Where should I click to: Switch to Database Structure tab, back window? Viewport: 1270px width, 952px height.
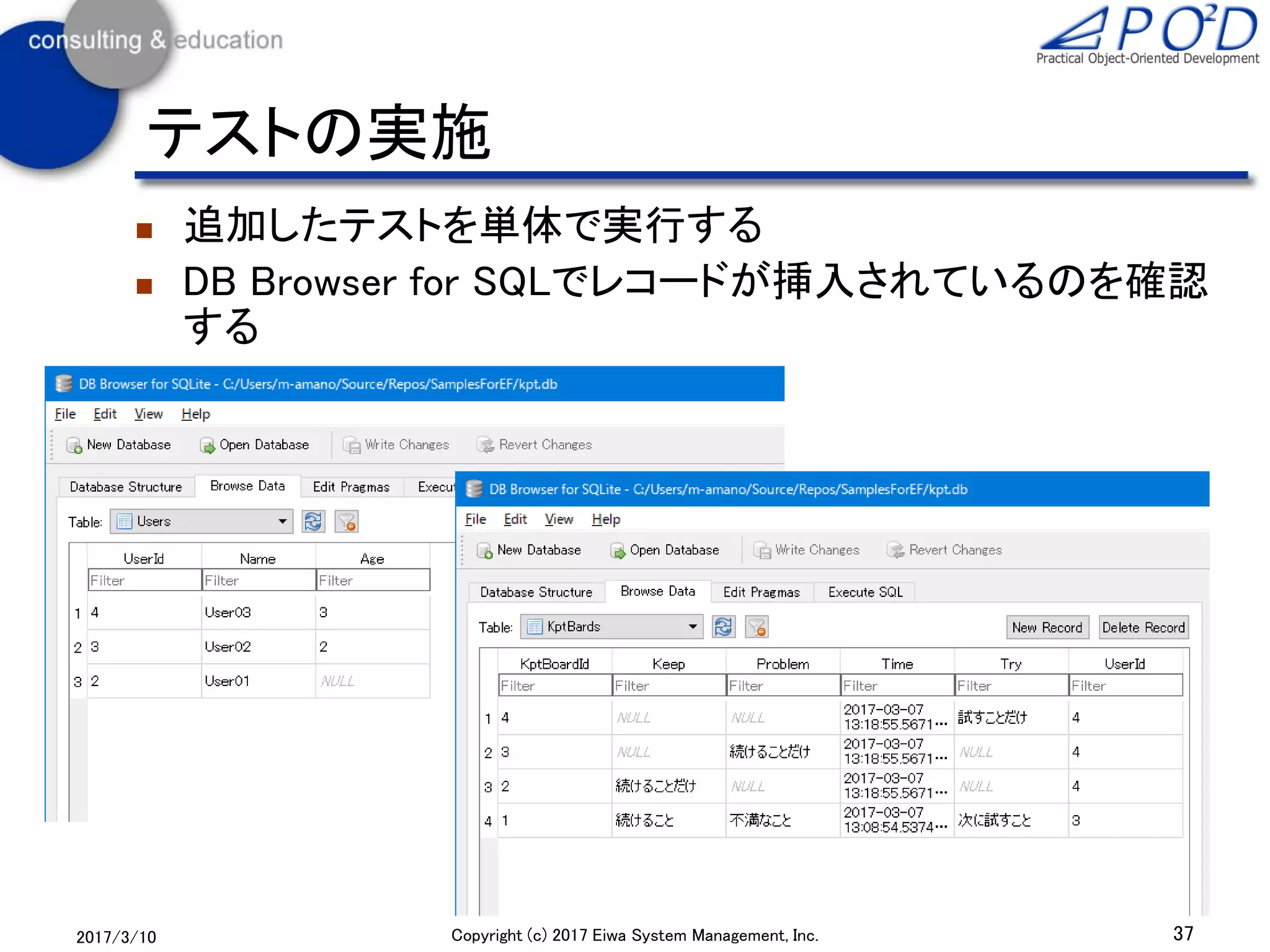126,487
